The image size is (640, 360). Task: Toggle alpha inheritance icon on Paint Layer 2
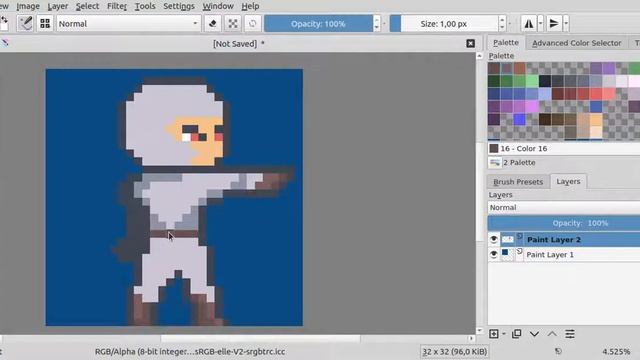(519, 237)
